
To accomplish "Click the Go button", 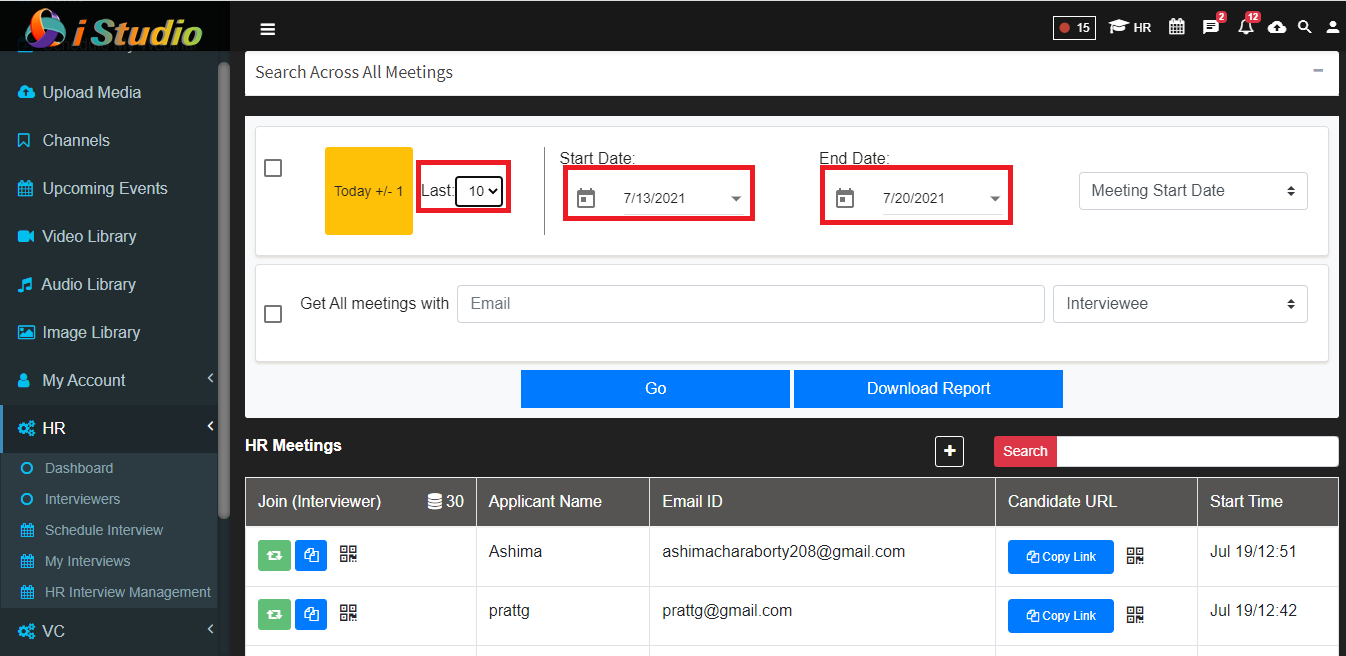I will (655, 389).
